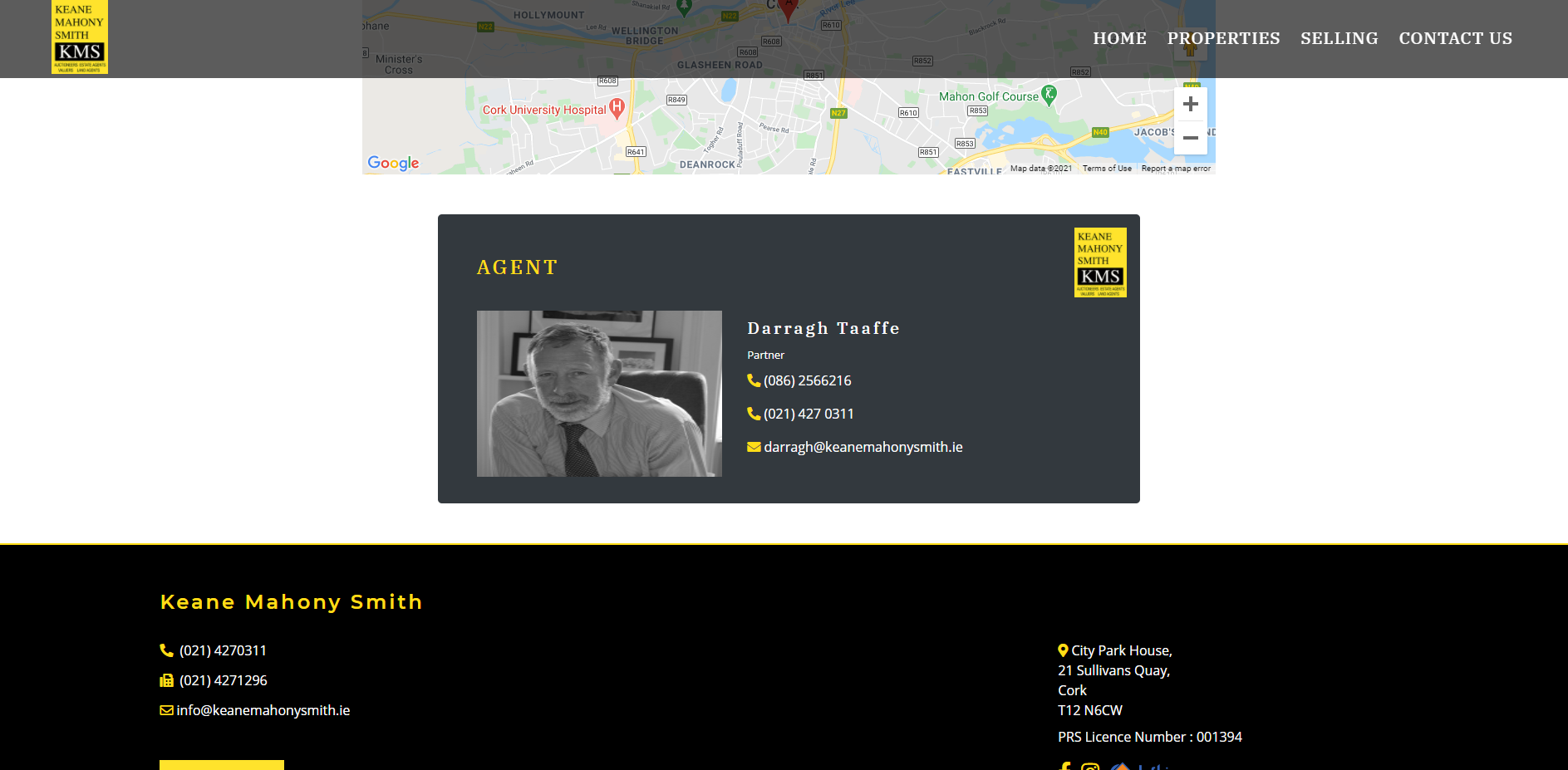Viewport: 1568px width, 770px height.
Task: Call the mobile number (086) 2566216
Action: 808,380
